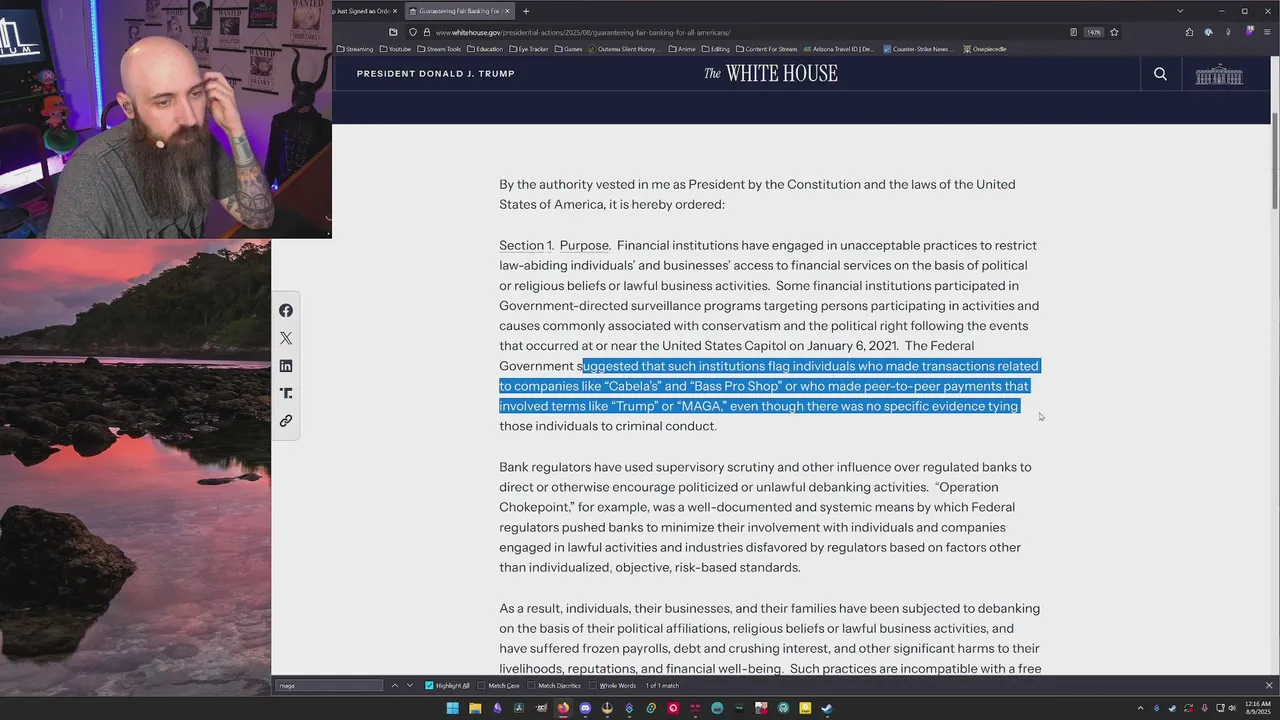1280x720 pixels.
Task: Open the Firefox application menu
Action: click(x=1267, y=32)
